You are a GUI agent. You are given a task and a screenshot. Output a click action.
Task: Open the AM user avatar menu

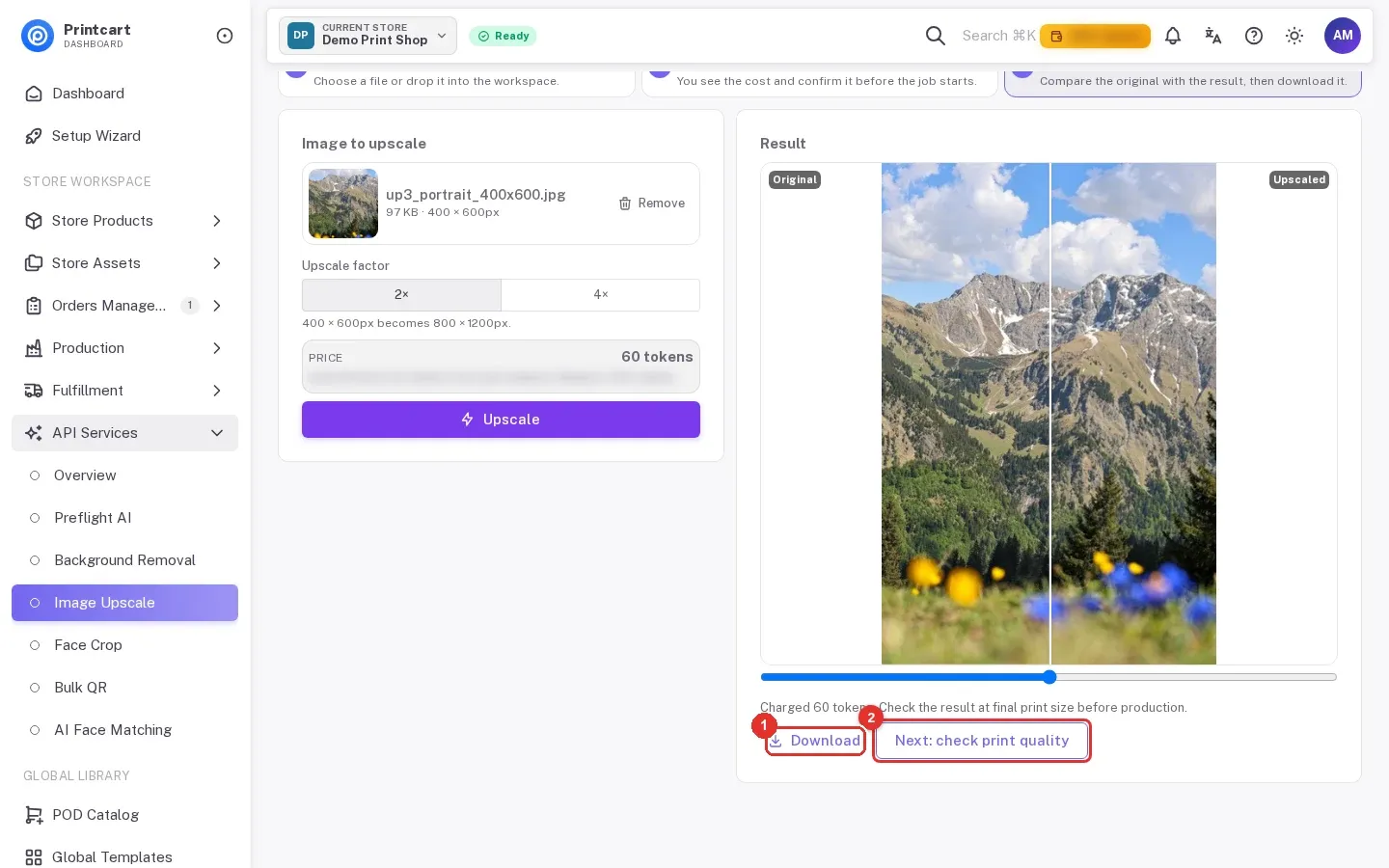pyautogui.click(x=1343, y=36)
